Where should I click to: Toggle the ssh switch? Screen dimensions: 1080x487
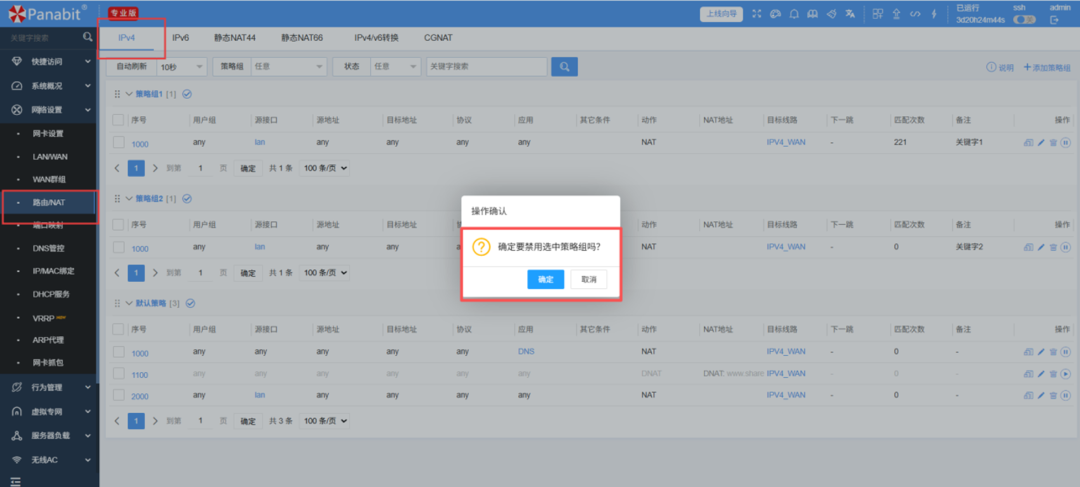(1024, 20)
